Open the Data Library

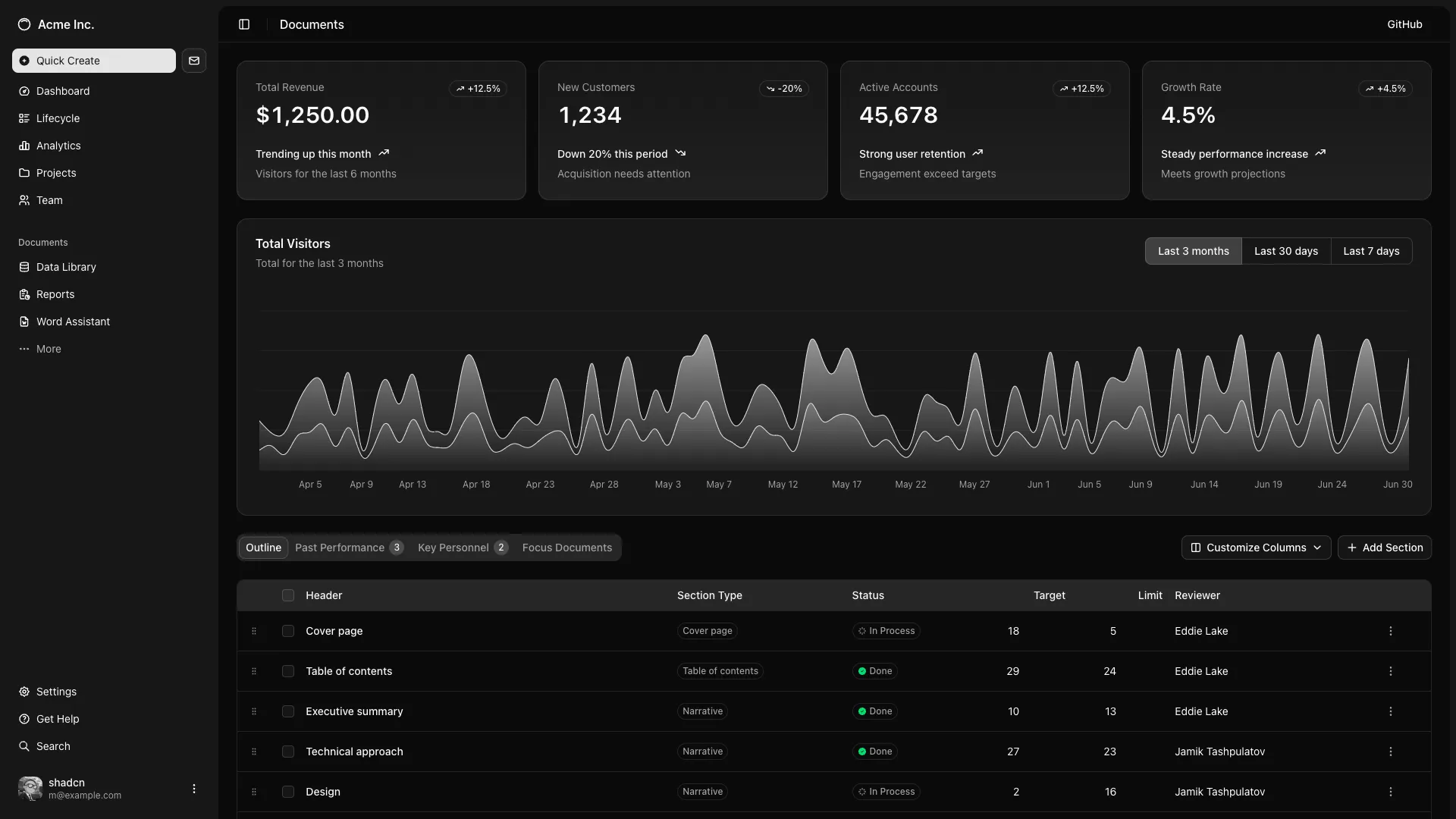tap(65, 267)
